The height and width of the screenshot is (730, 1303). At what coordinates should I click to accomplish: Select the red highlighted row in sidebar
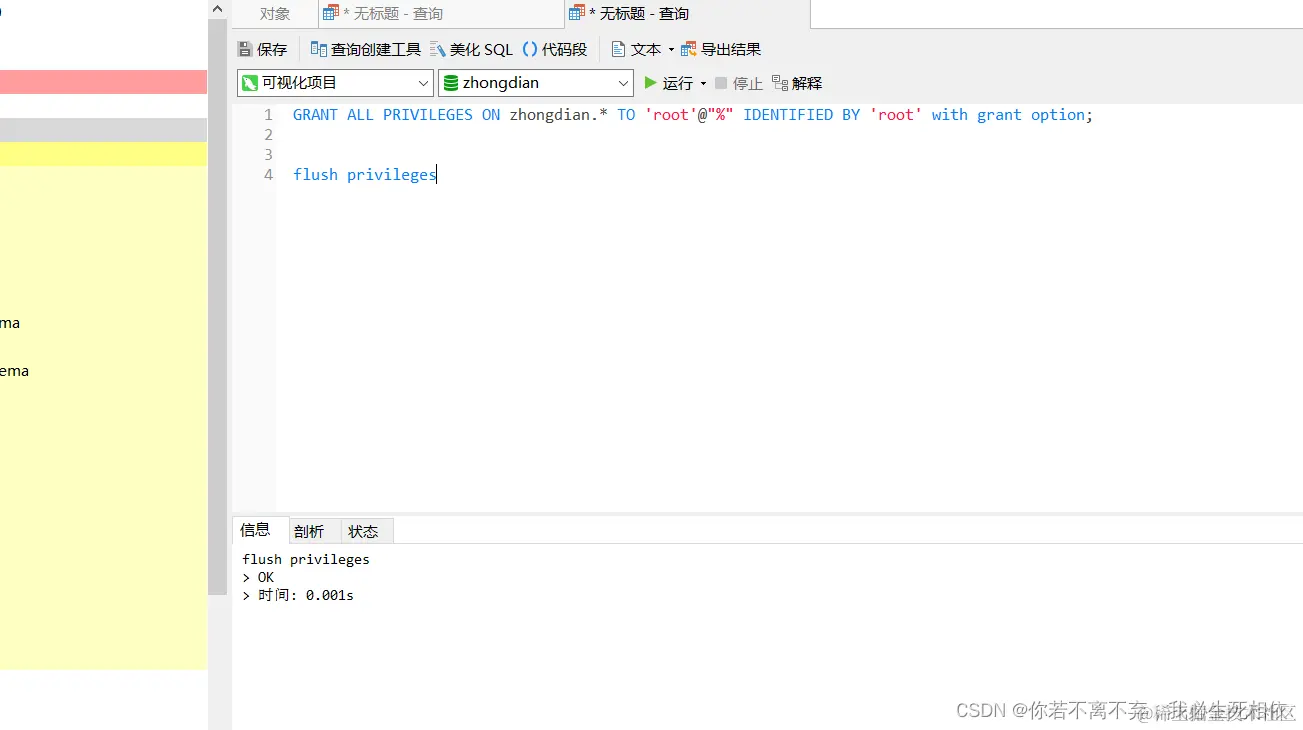[103, 82]
